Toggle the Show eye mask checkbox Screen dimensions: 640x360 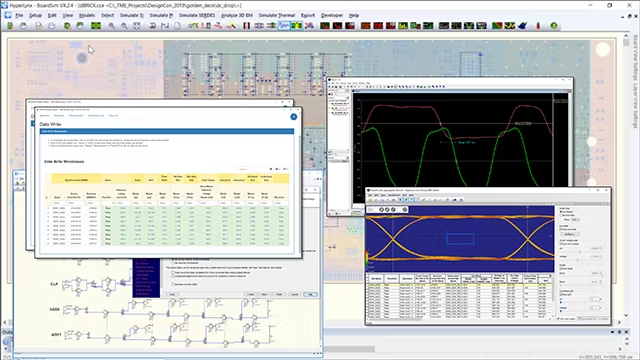click(x=561, y=229)
